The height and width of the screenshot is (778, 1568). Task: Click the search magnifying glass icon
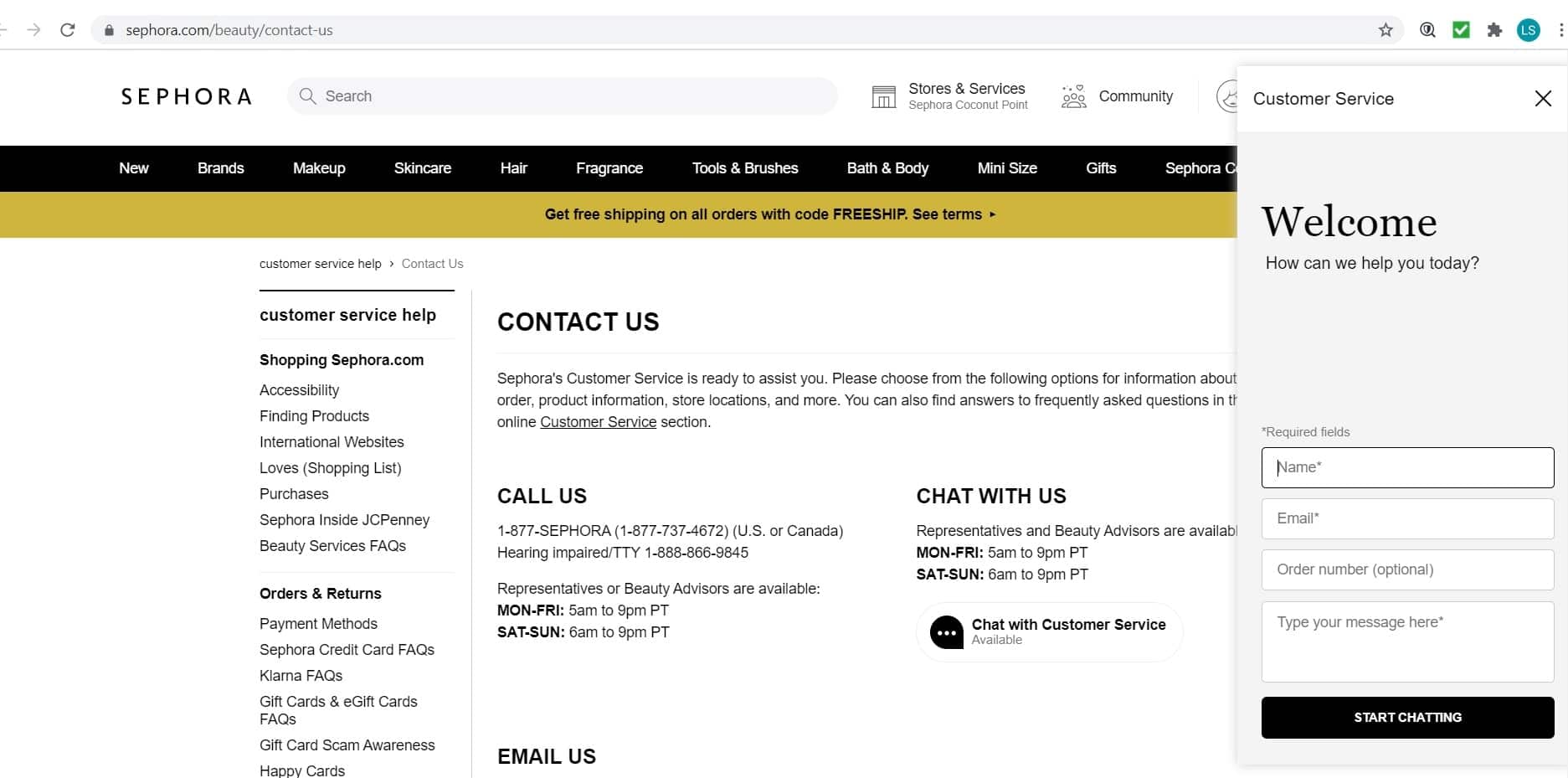[x=308, y=96]
